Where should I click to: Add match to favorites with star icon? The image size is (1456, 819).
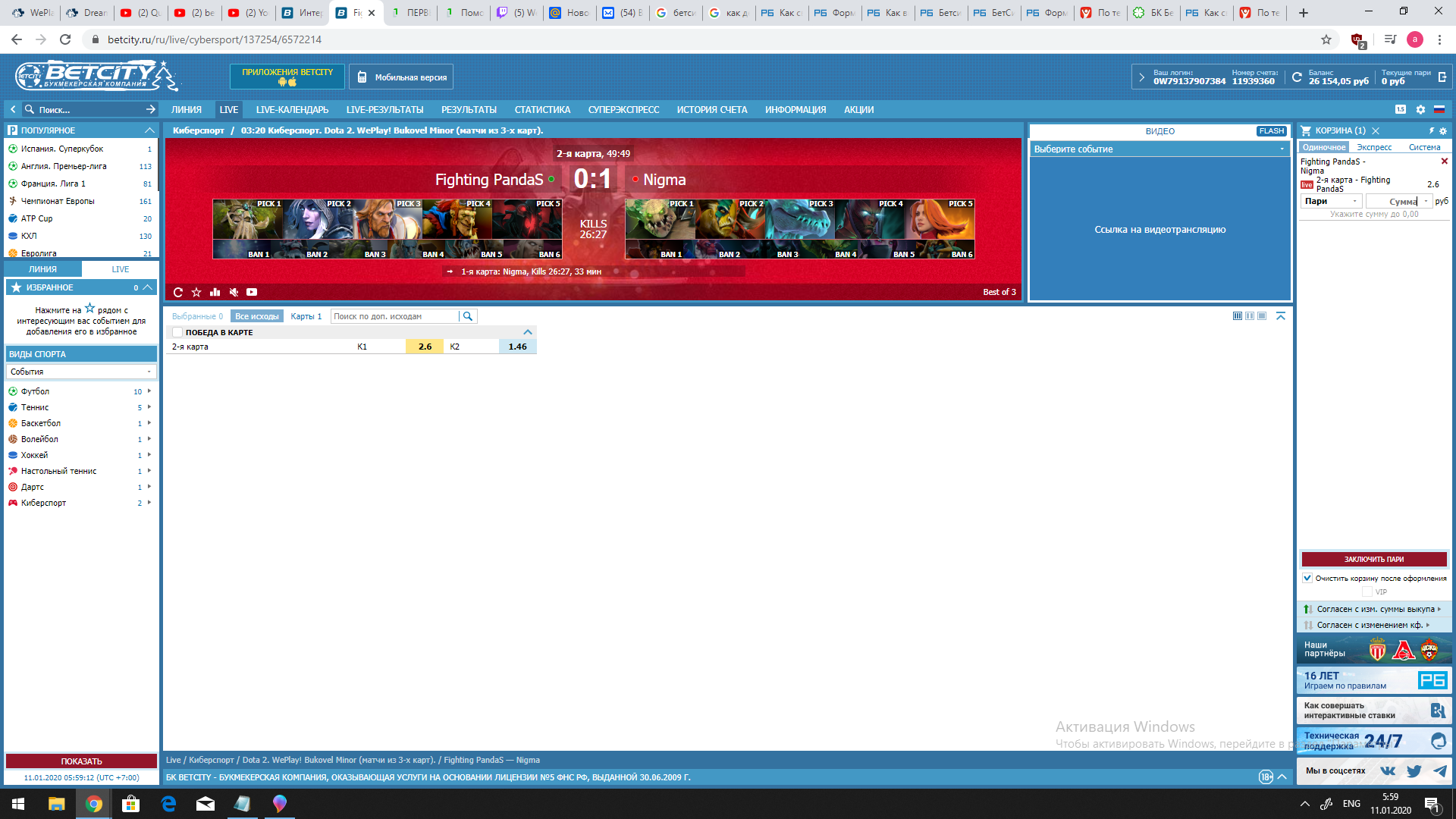196,292
